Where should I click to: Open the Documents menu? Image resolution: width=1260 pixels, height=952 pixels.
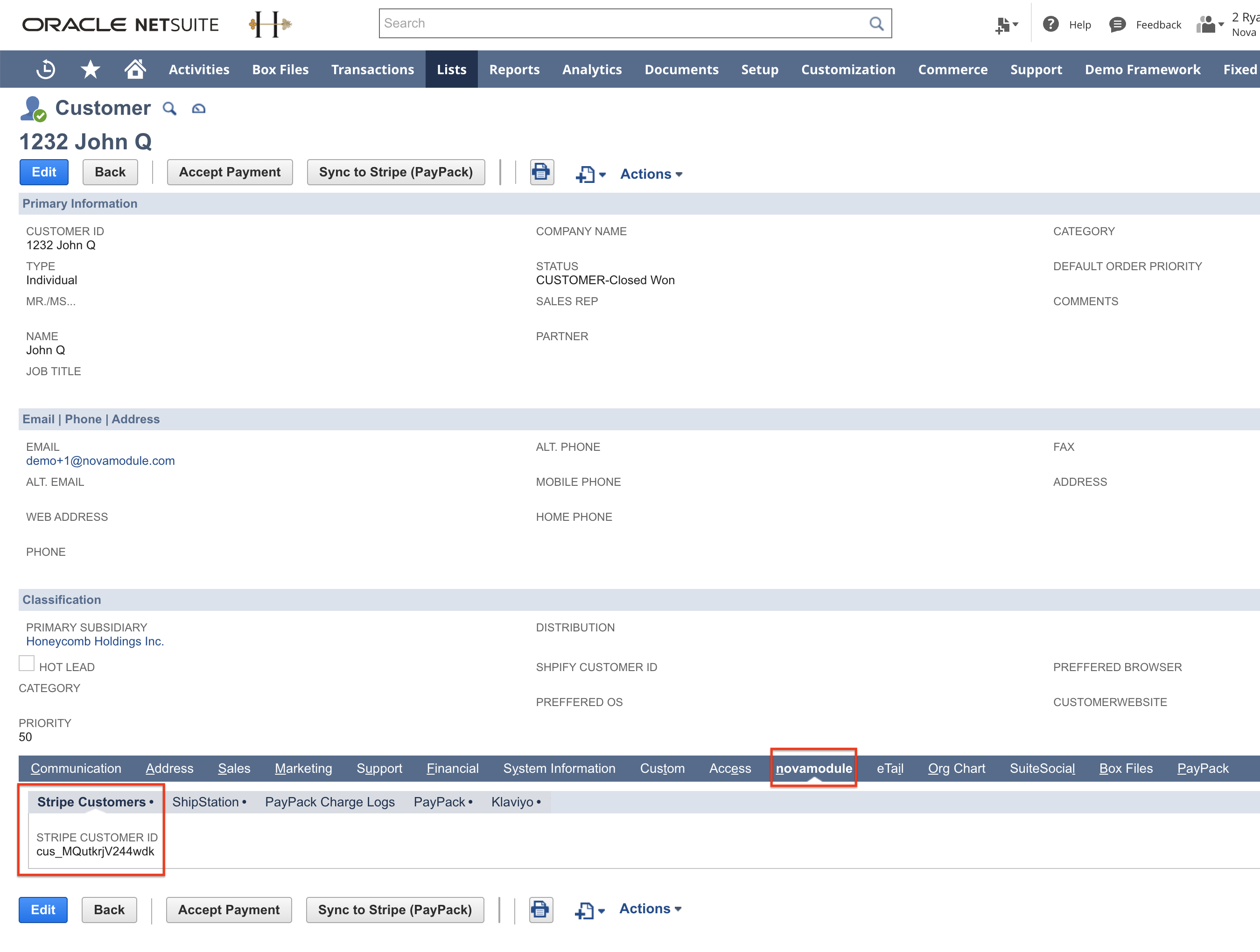point(681,70)
